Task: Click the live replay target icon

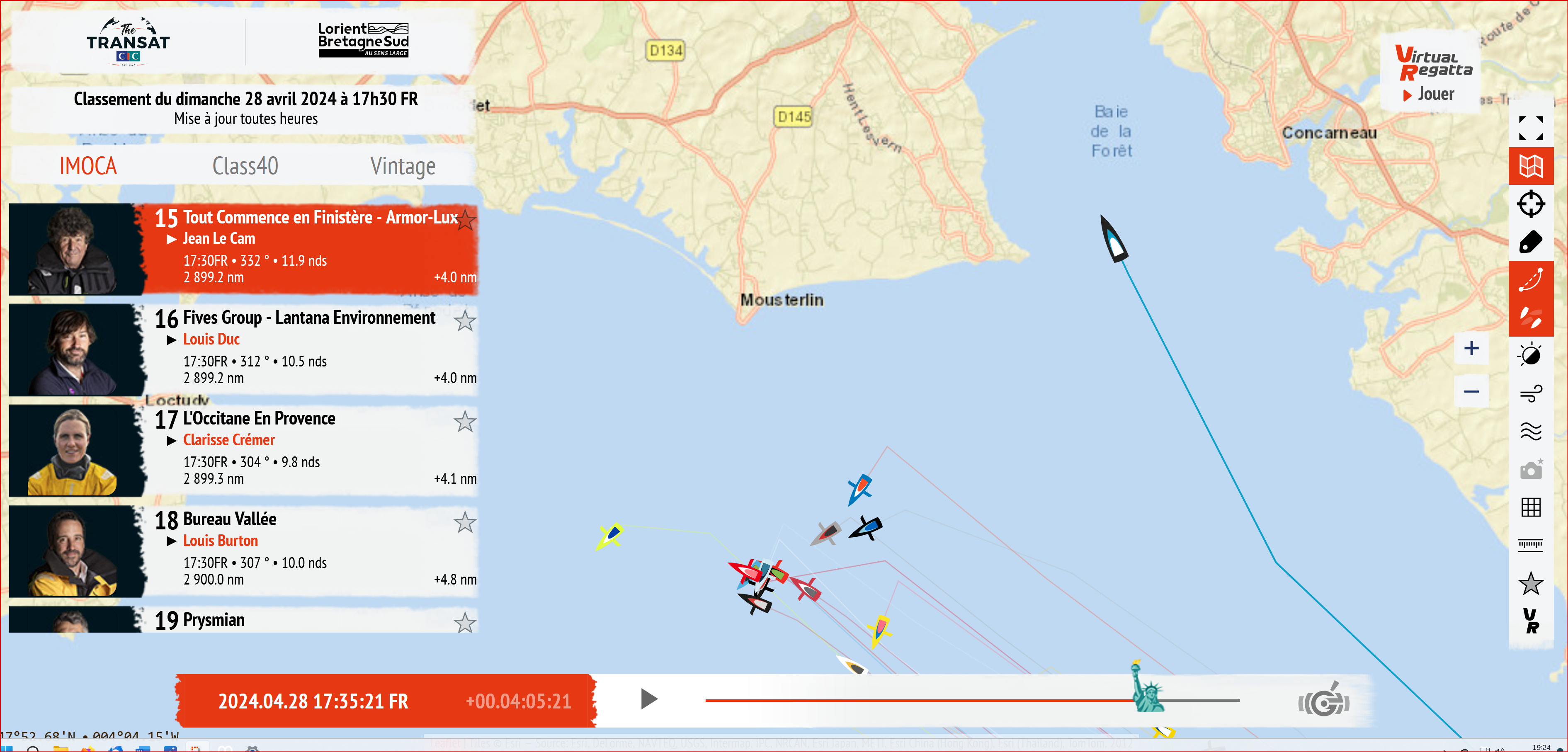Action: [1325, 700]
